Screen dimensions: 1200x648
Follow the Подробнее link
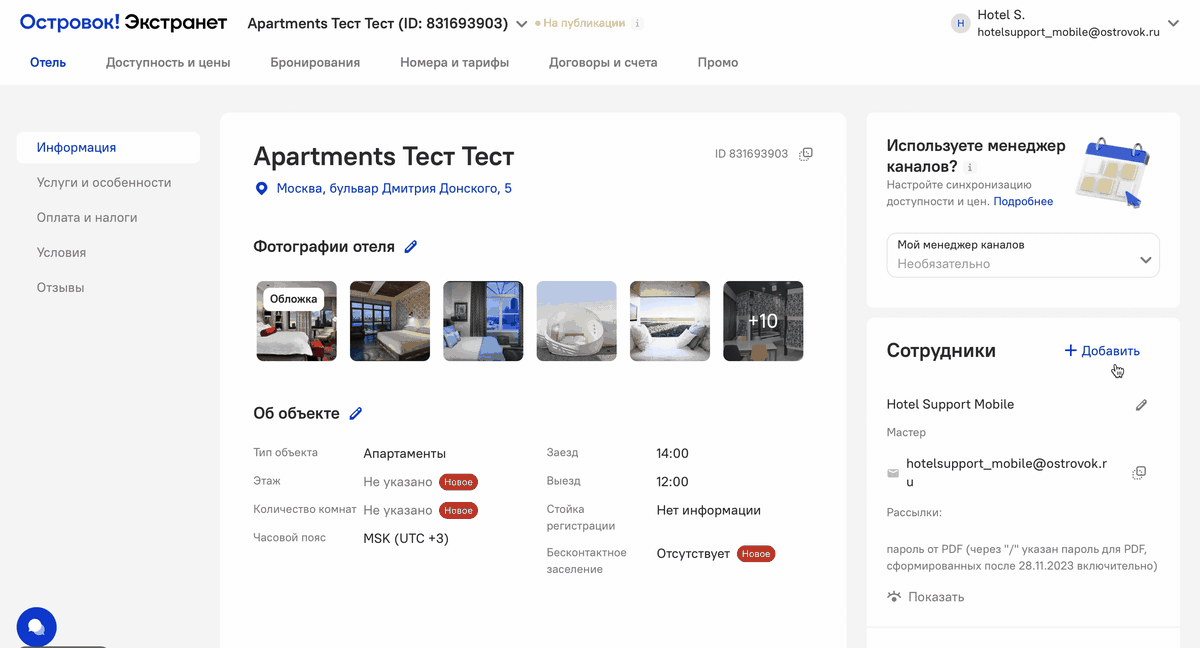tap(1023, 201)
